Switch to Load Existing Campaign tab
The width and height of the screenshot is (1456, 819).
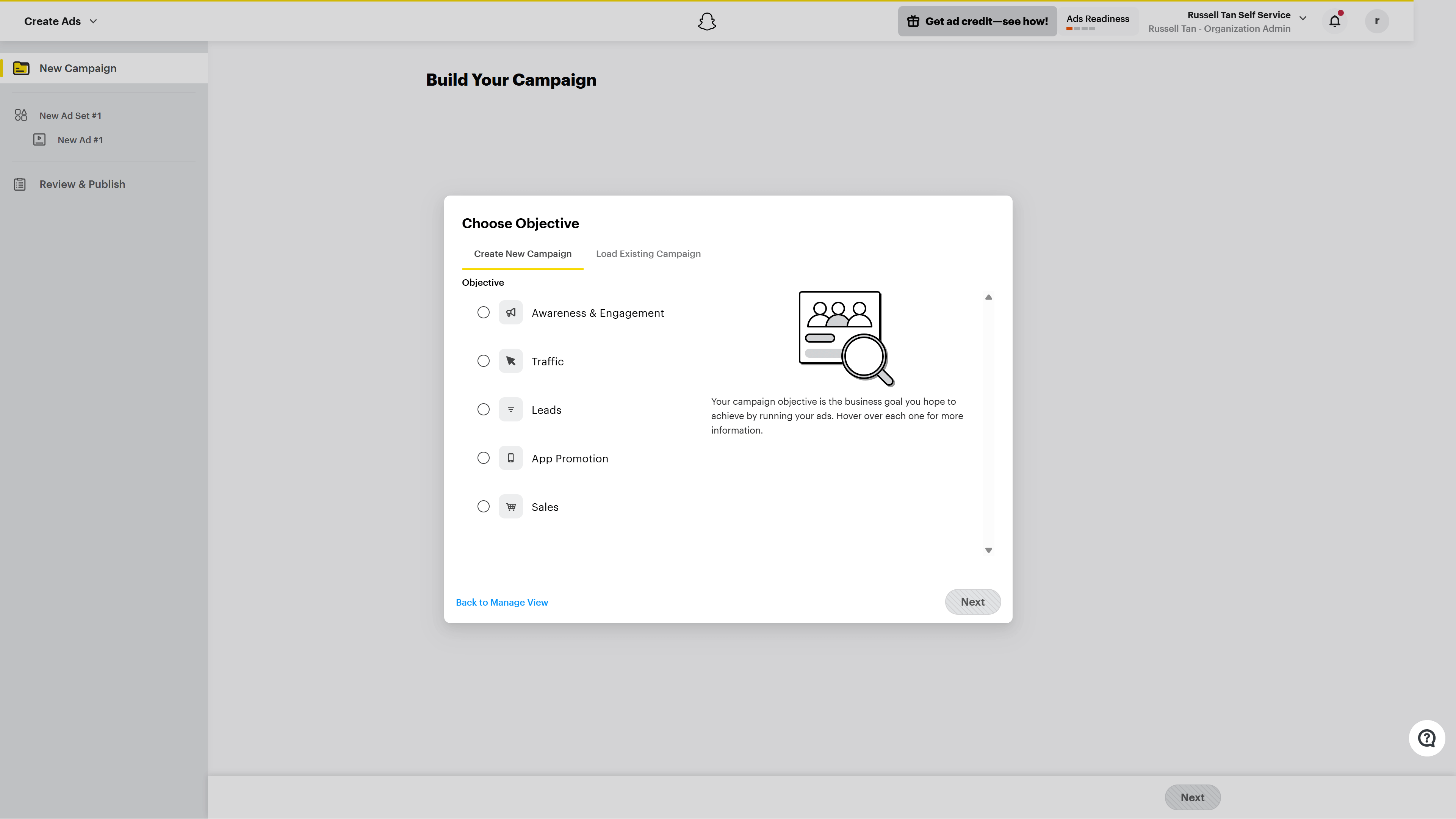point(648,254)
